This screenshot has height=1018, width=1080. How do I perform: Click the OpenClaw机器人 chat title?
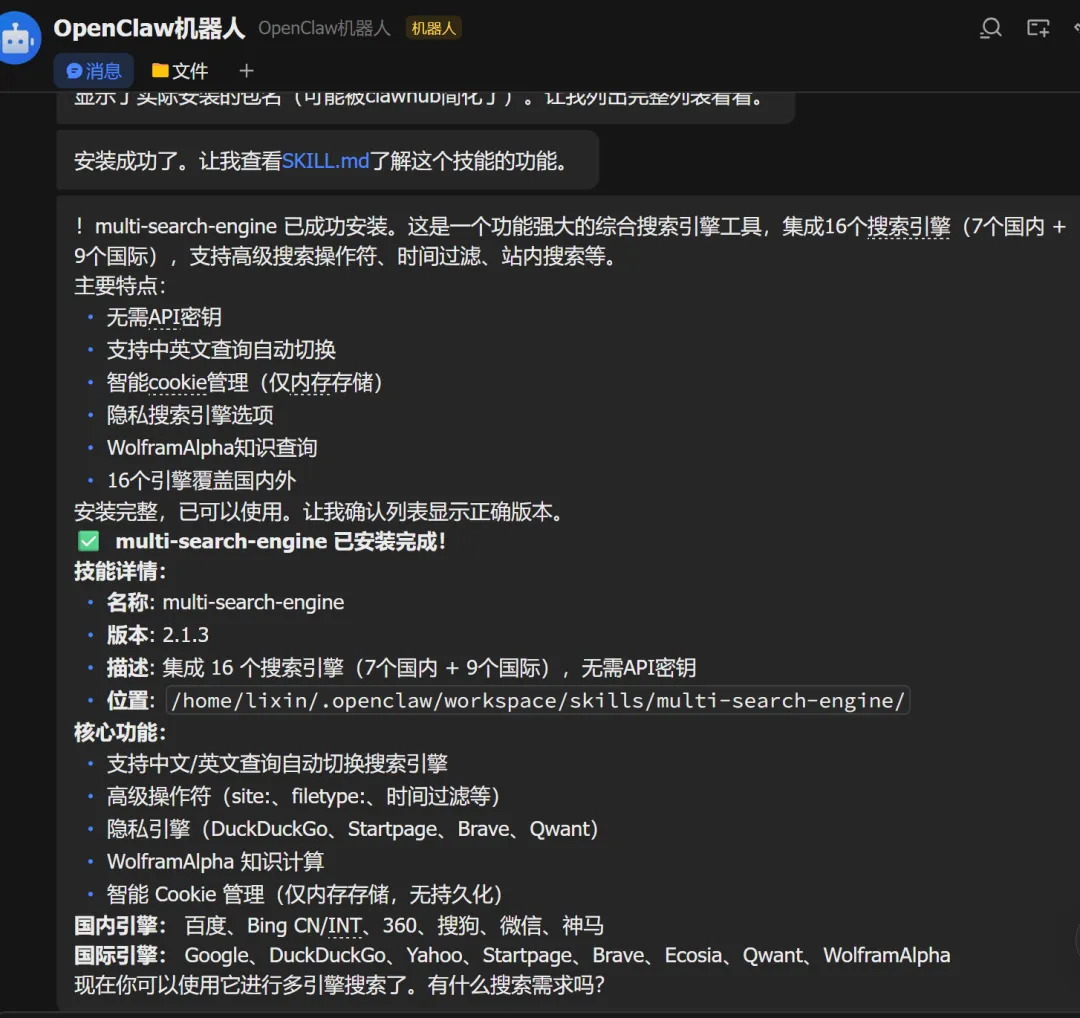click(x=149, y=28)
